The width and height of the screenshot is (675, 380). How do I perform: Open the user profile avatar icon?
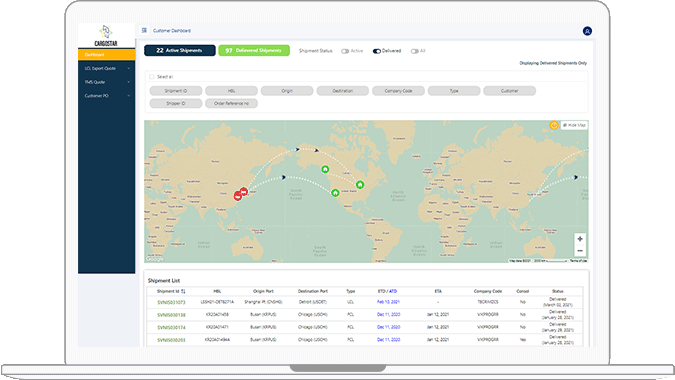587,31
